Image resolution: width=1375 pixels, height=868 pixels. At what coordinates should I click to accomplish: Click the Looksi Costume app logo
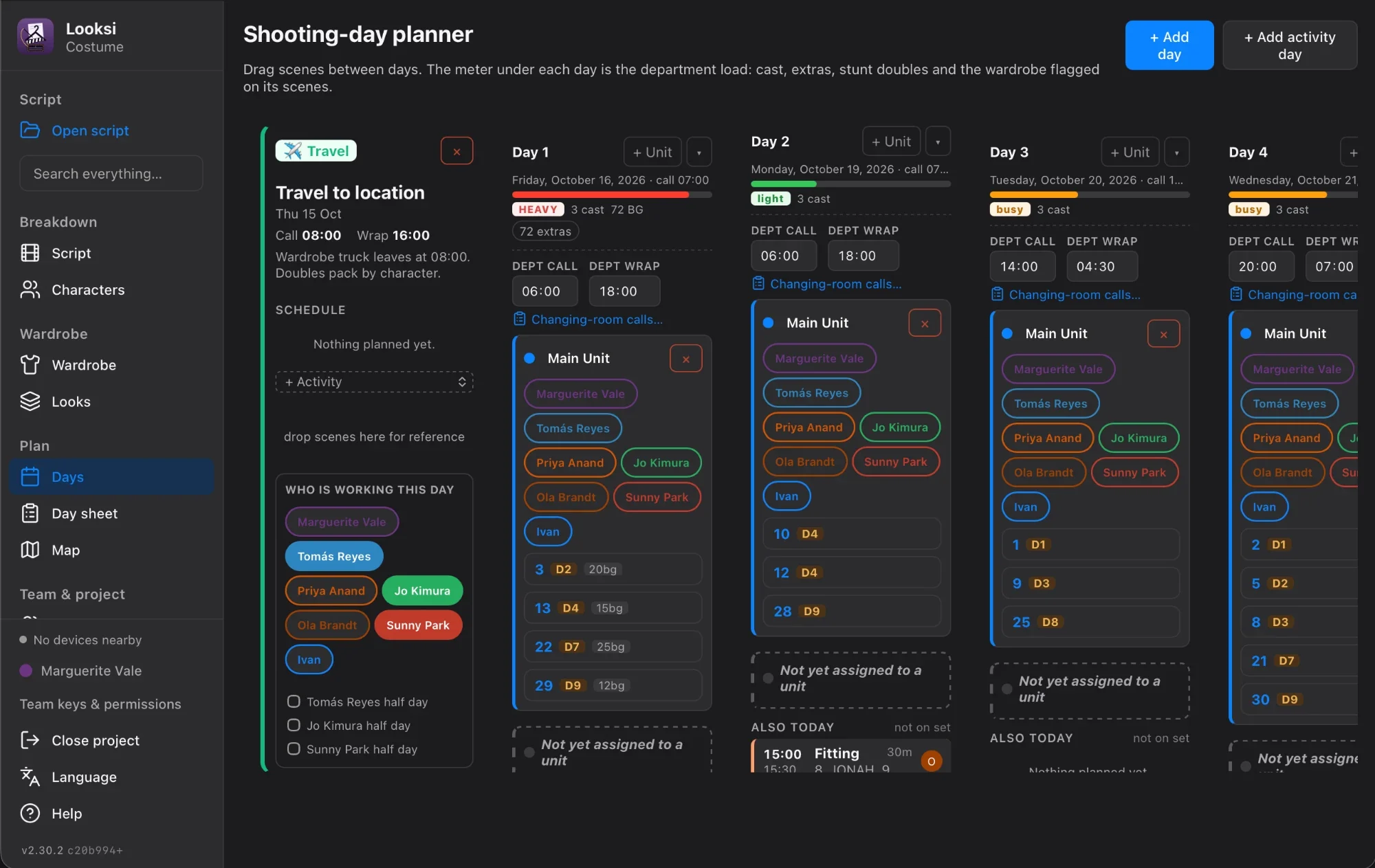click(35, 36)
